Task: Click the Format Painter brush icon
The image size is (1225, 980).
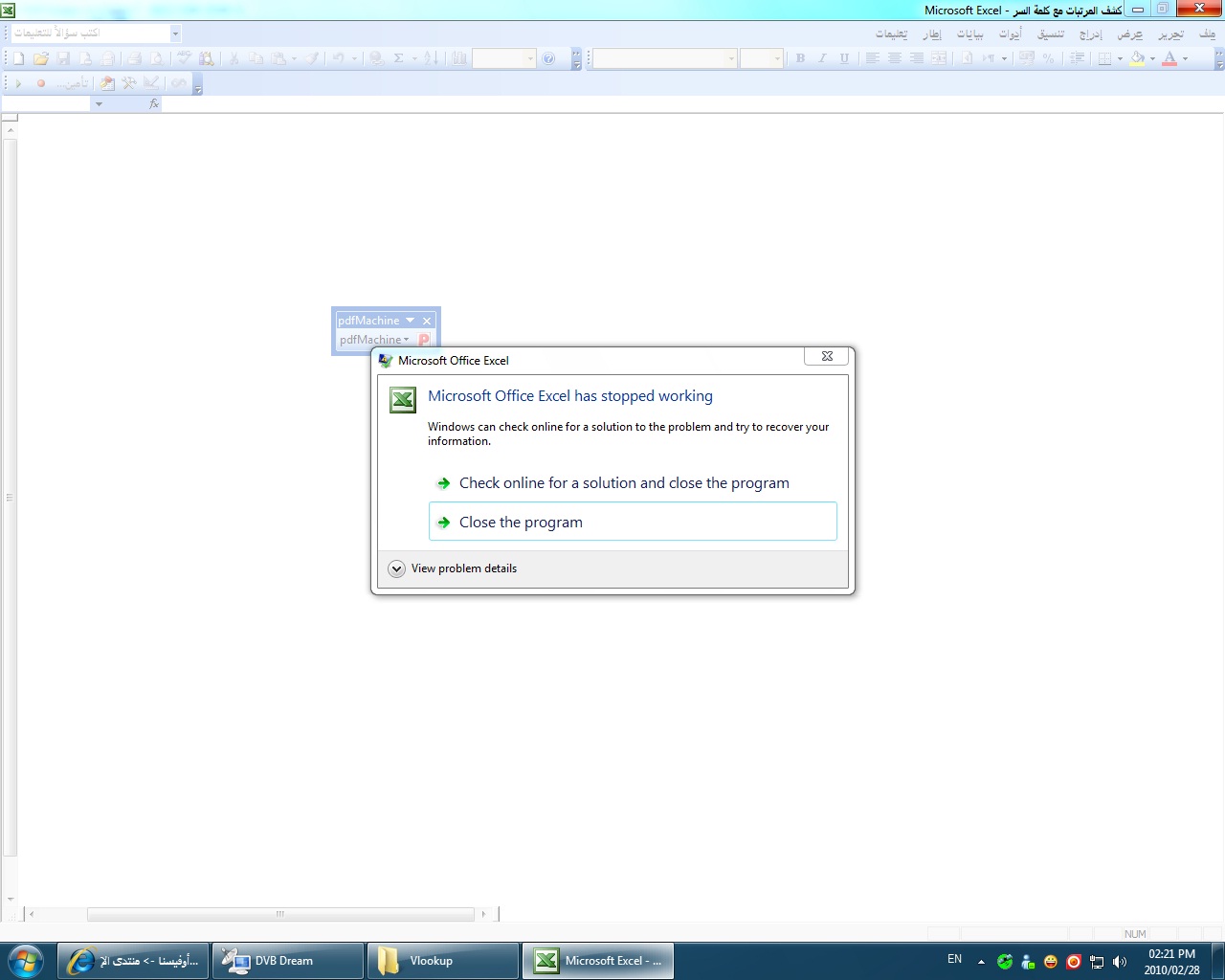Action: [x=312, y=58]
